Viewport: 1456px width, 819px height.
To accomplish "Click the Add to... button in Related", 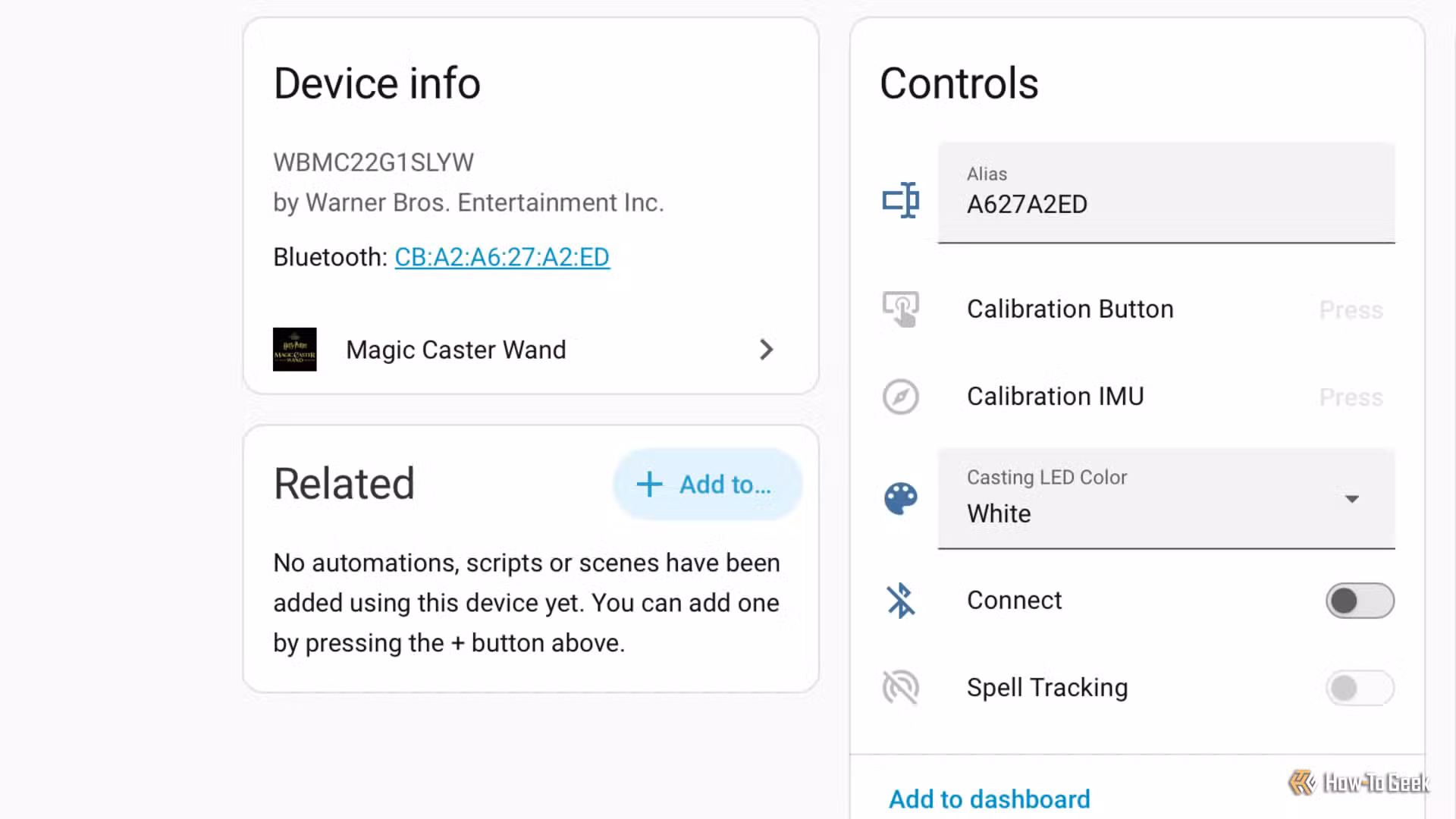I will [x=708, y=485].
